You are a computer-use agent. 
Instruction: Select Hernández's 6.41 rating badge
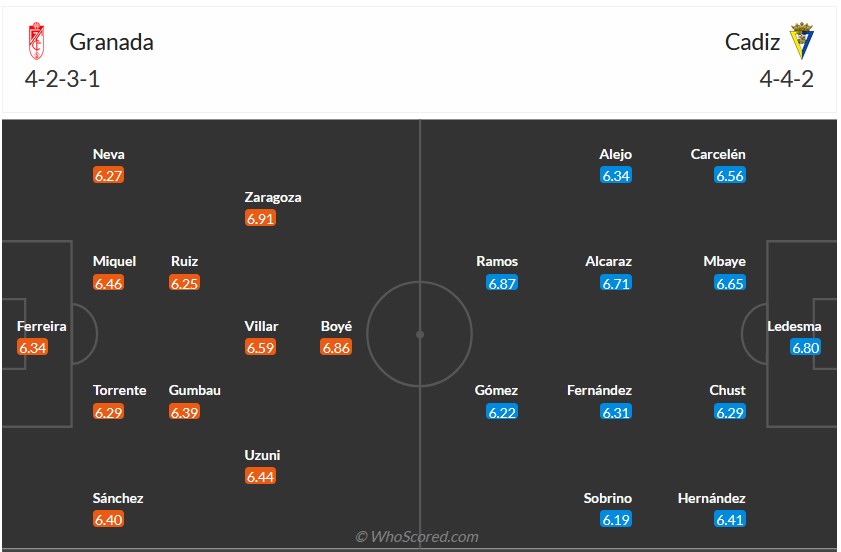click(x=730, y=519)
